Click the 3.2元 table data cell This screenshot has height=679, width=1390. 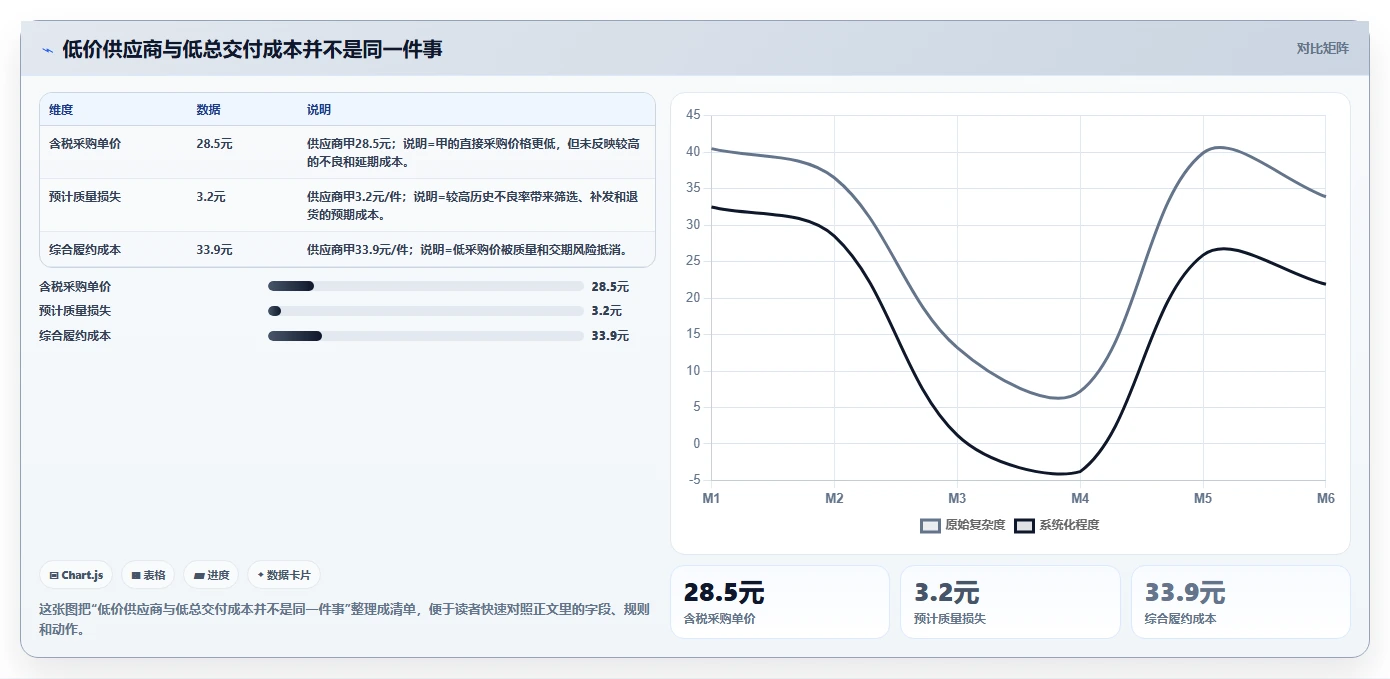211,197
